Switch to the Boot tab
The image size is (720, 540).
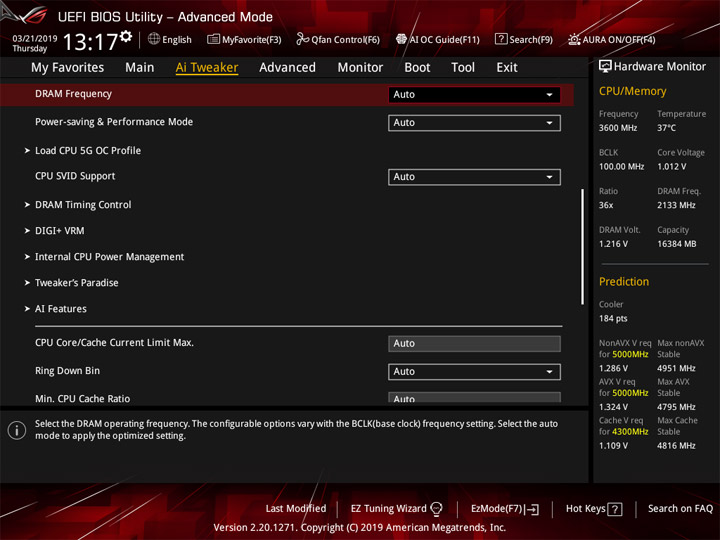tap(417, 68)
